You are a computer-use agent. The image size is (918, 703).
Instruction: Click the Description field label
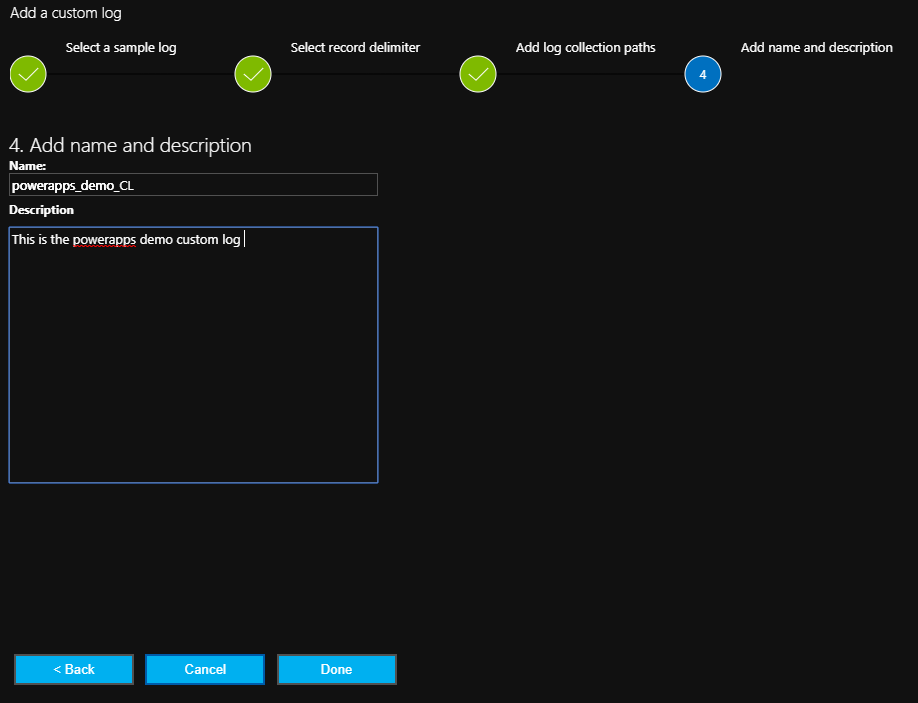coord(41,210)
